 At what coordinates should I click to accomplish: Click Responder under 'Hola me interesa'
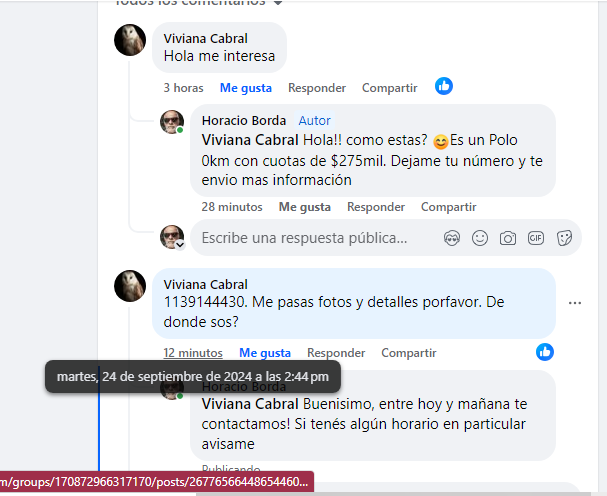317,88
